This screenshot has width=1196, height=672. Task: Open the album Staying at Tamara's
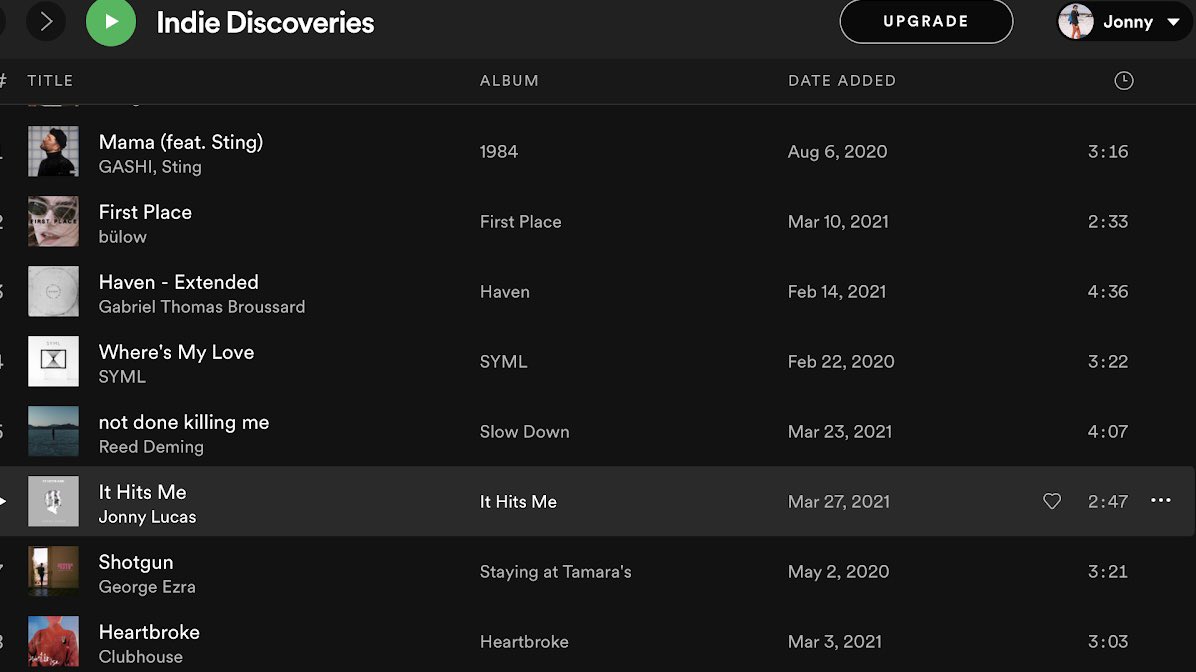click(555, 572)
